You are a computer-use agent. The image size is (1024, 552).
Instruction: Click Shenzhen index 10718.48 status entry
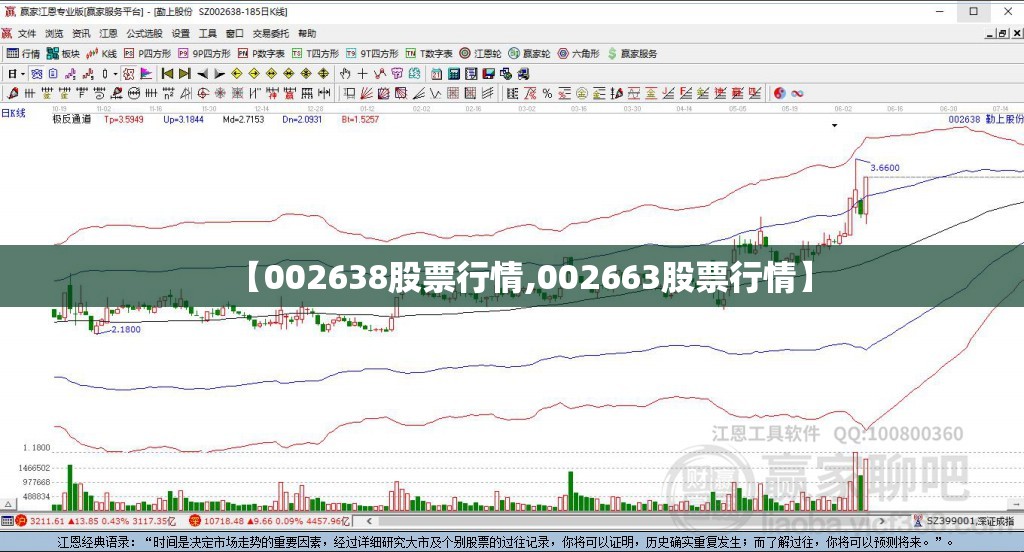[x=269, y=521]
